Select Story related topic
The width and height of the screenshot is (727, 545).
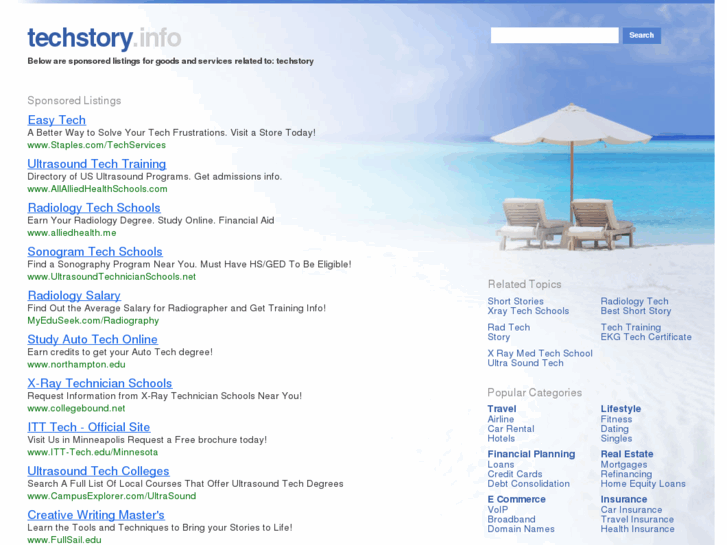pos(499,337)
